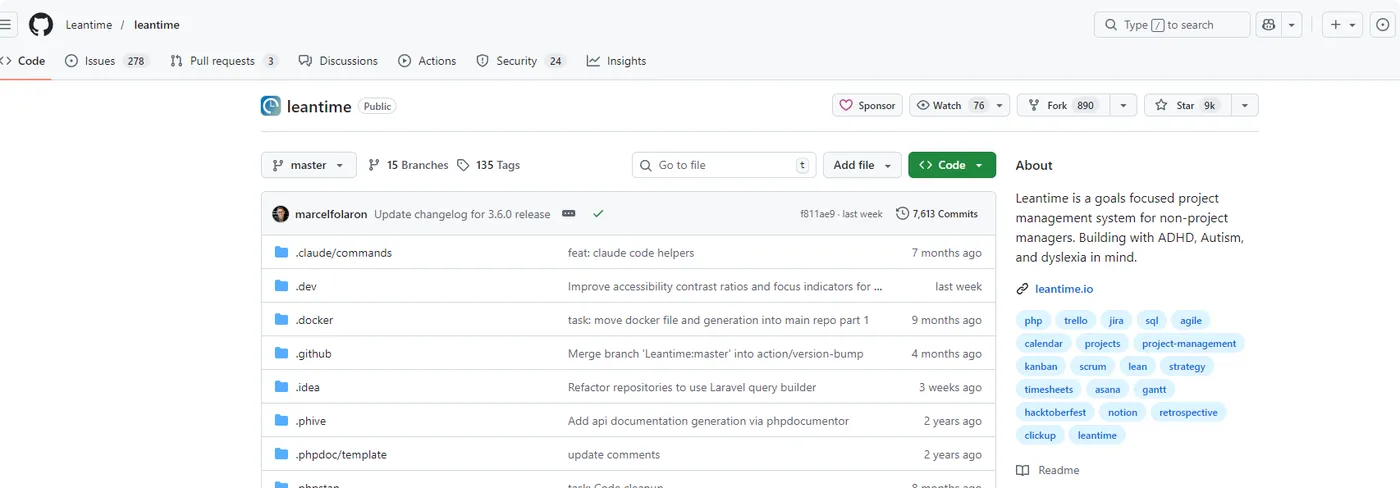Screen dimensions: 1400x488
Task: Show commit status check mark details
Action: coord(598,214)
